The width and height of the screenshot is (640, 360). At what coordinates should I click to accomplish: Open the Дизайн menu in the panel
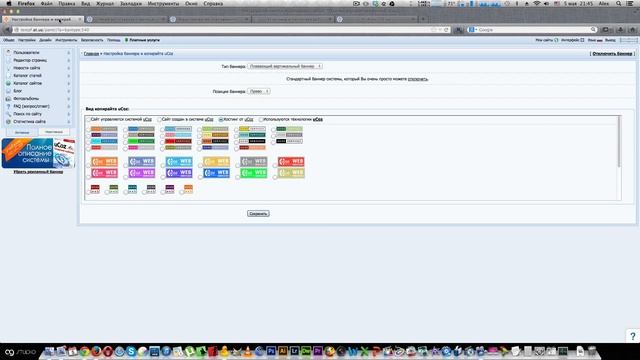tap(45, 40)
